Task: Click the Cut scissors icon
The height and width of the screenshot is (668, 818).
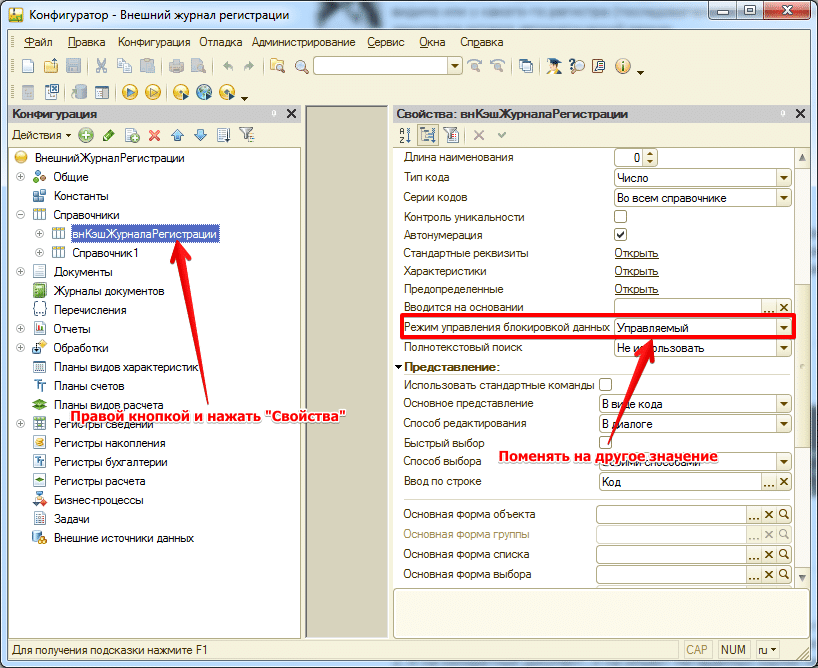Action: coord(101,66)
